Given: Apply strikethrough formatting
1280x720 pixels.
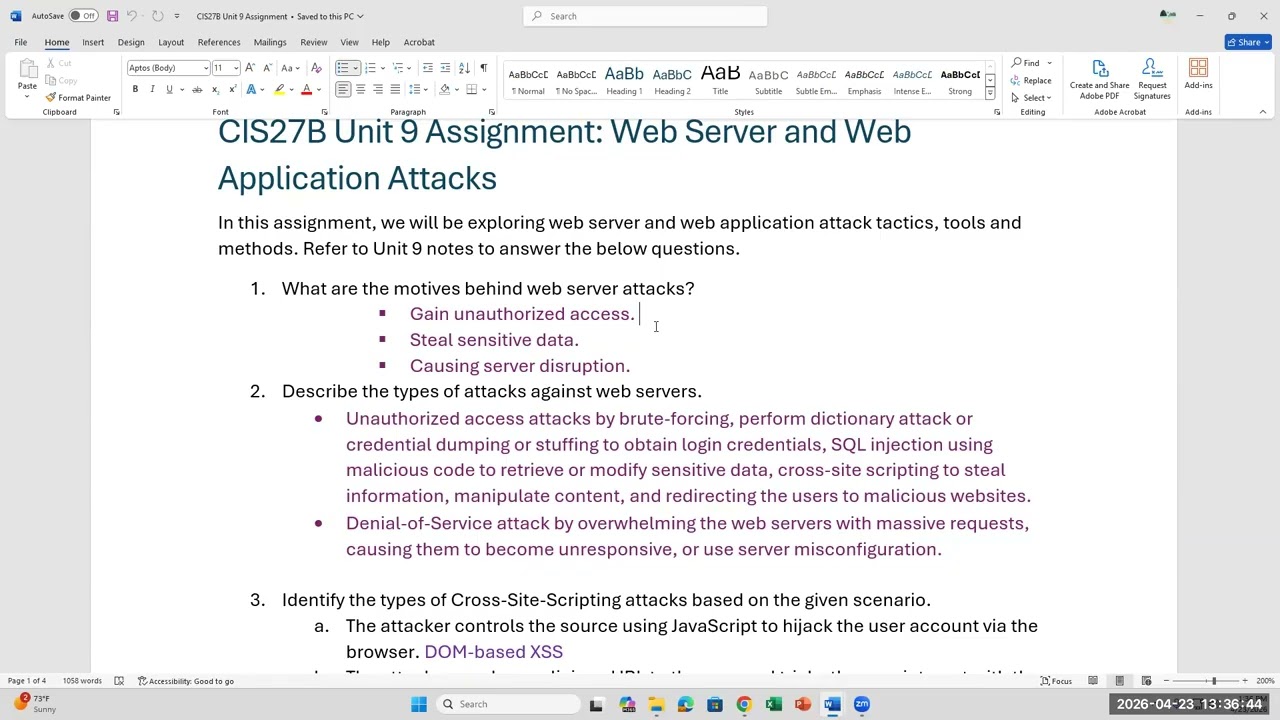Looking at the screenshot, I should [197, 90].
